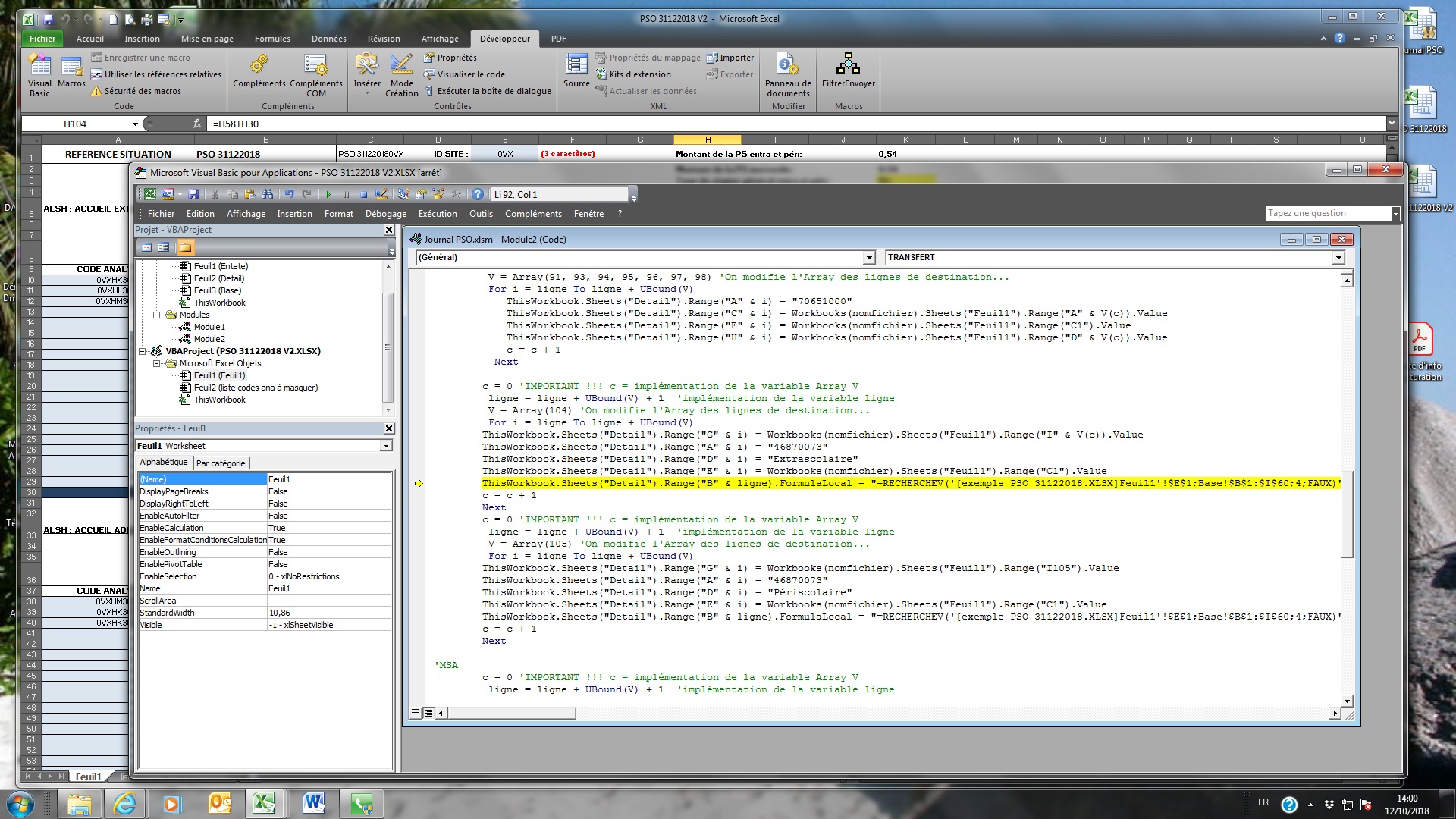1456x819 pixels.
Task: Click the Redo icon in the VBA toolbar
Action: (306, 195)
